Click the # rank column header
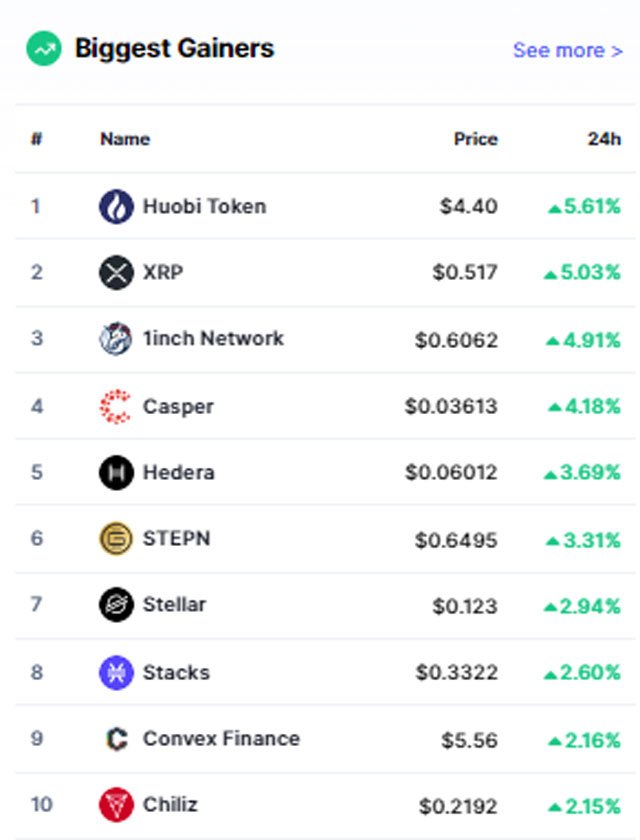The height and width of the screenshot is (840, 640). (36, 139)
